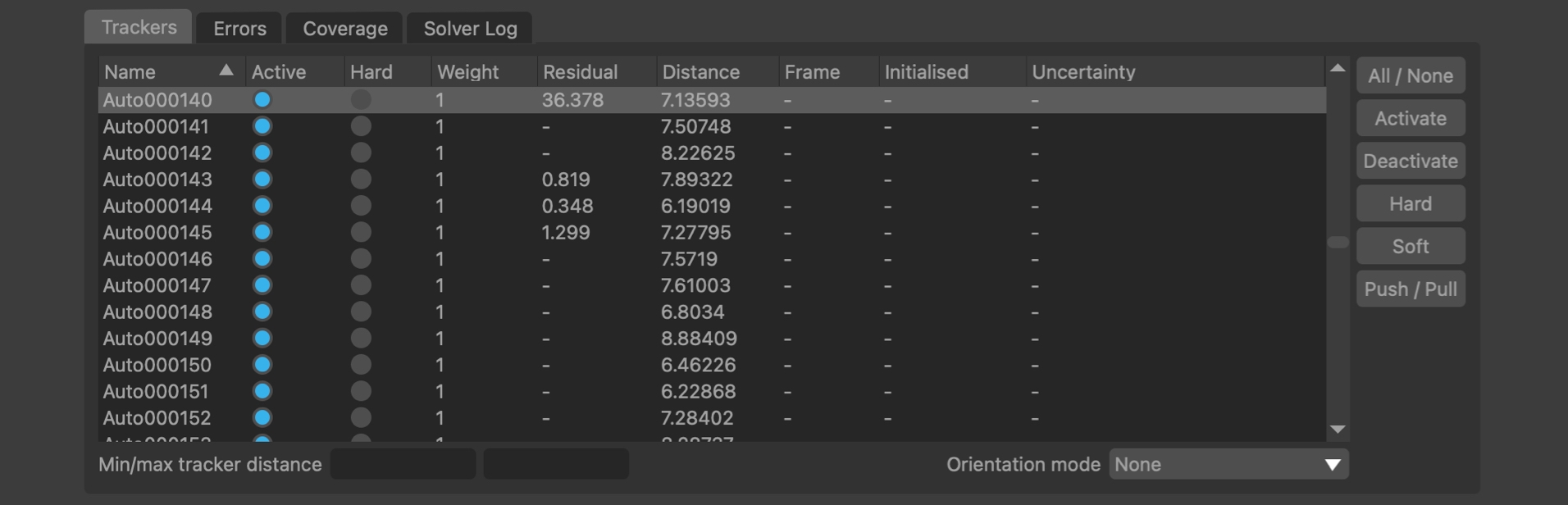The image size is (1568, 505).
Task: Sort by the Frame column header
Action: click(x=828, y=72)
